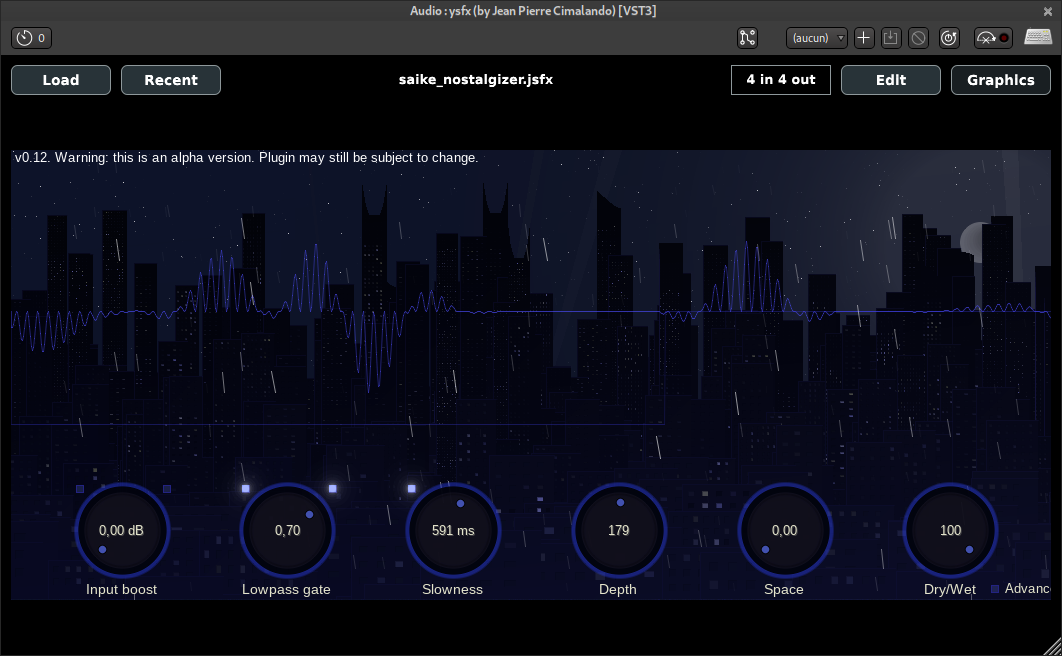The width and height of the screenshot is (1062, 656).
Task: Toggle the left square above Input boost
Action: point(80,489)
